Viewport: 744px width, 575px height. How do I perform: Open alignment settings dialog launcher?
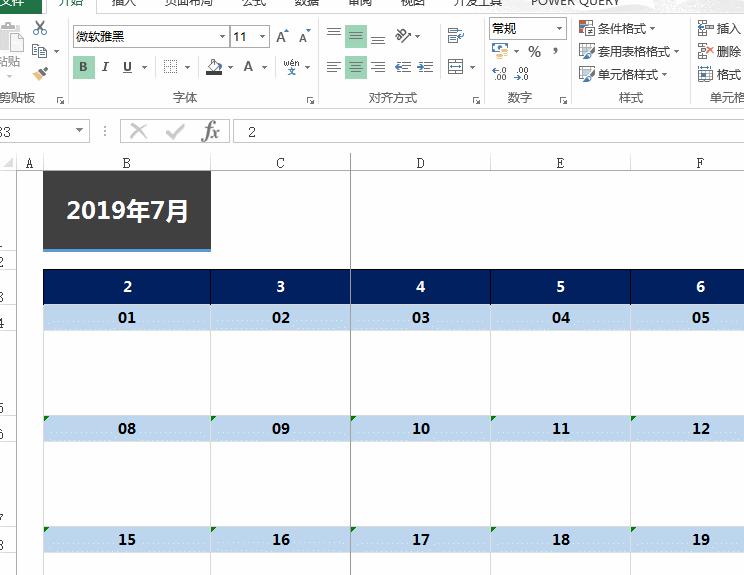pos(476,100)
